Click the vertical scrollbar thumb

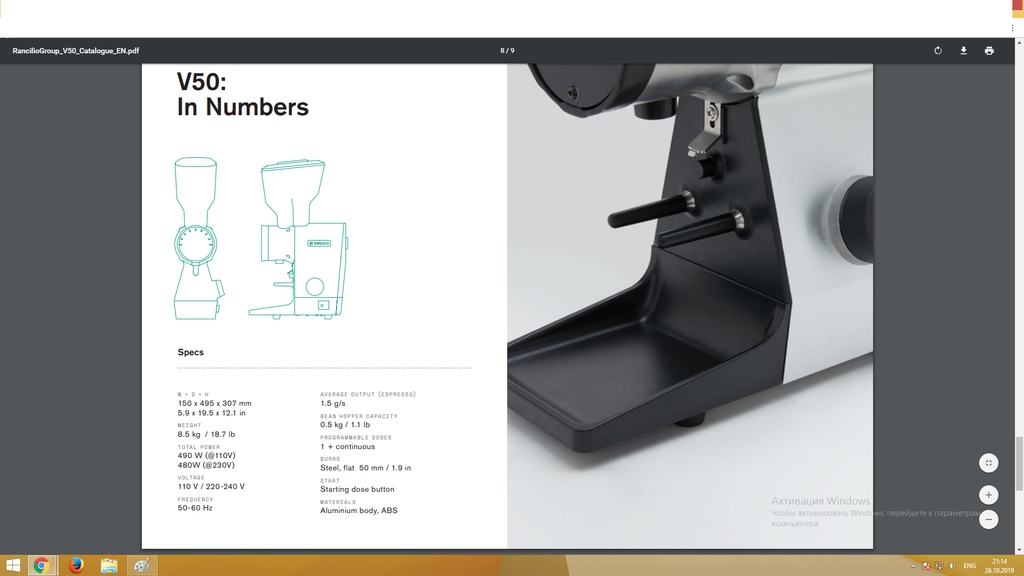pos(1019,464)
